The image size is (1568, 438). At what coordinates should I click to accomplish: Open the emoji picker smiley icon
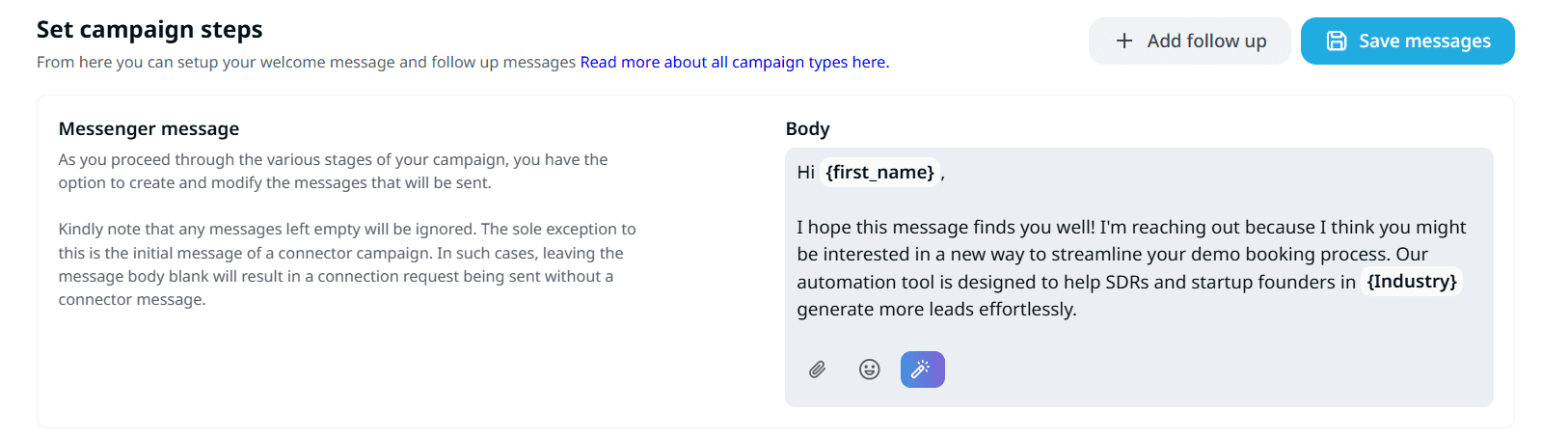pos(869,370)
